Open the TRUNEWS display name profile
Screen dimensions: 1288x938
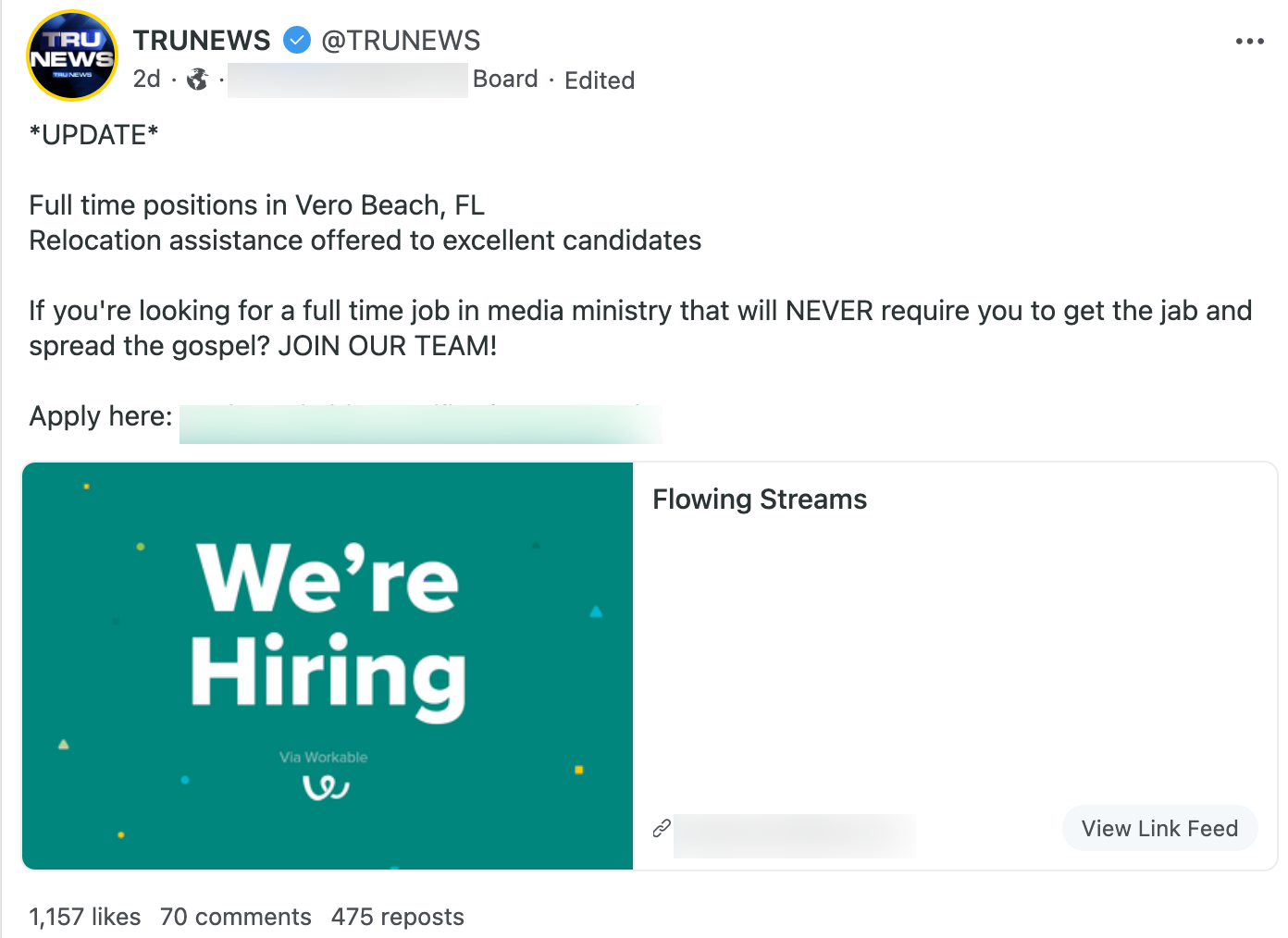[x=202, y=41]
